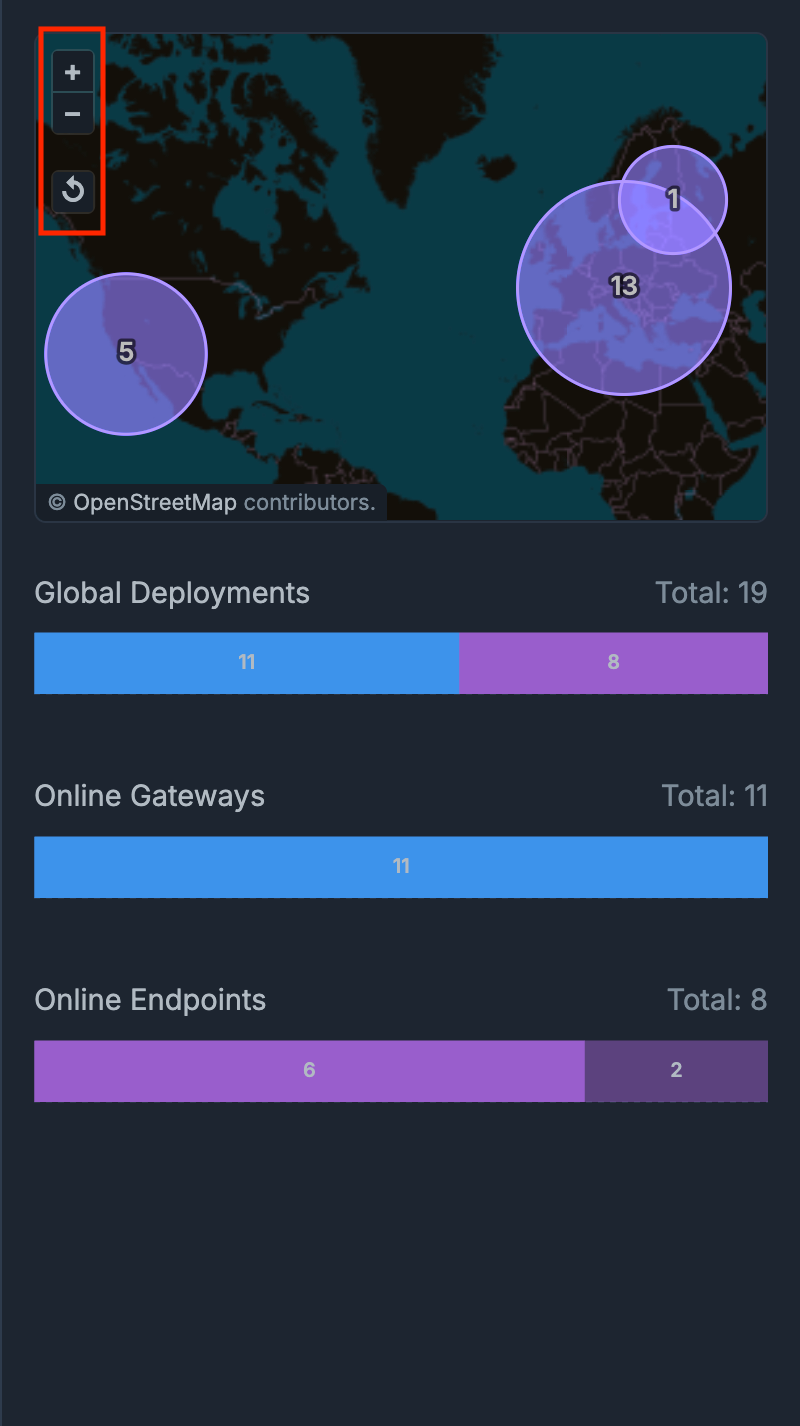
Task: Click the Online Endpoints heading
Action: [150, 1001]
